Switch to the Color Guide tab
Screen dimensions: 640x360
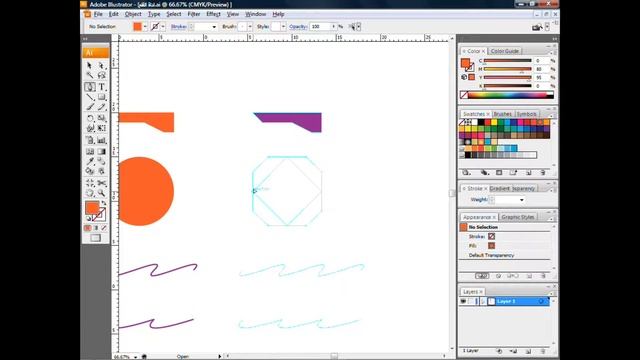[x=504, y=51]
